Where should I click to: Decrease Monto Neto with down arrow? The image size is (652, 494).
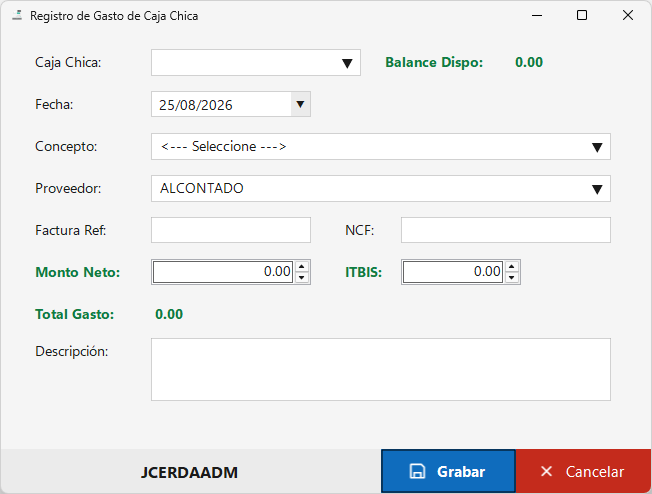[x=302, y=277]
